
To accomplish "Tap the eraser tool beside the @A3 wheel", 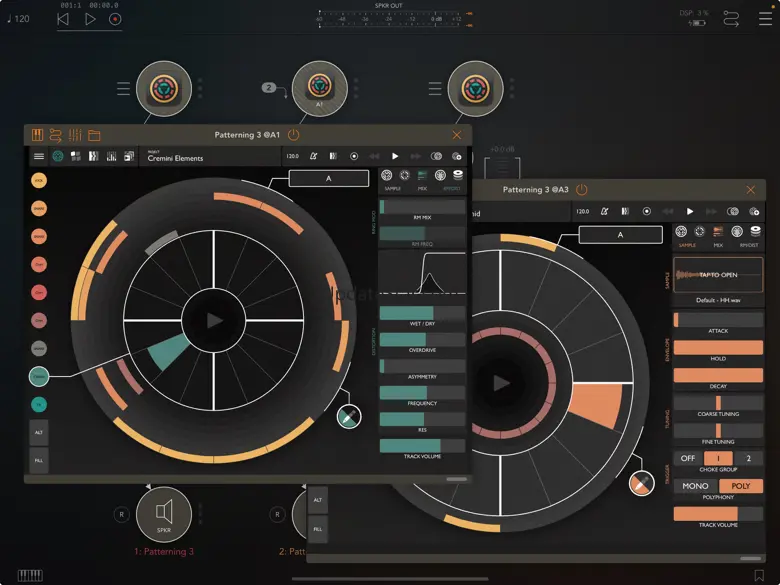I will click(x=641, y=484).
